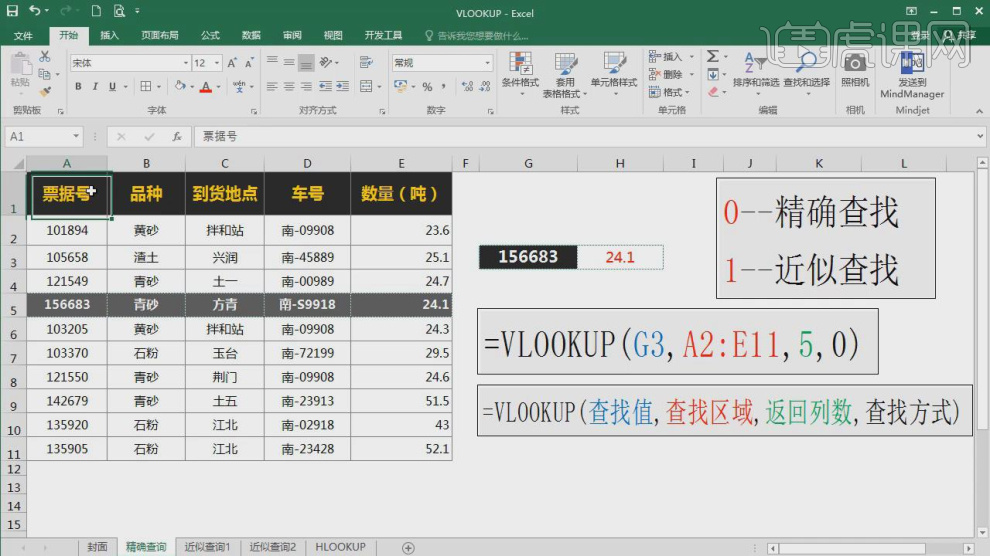Select cell G3 containing 156683

point(528,257)
